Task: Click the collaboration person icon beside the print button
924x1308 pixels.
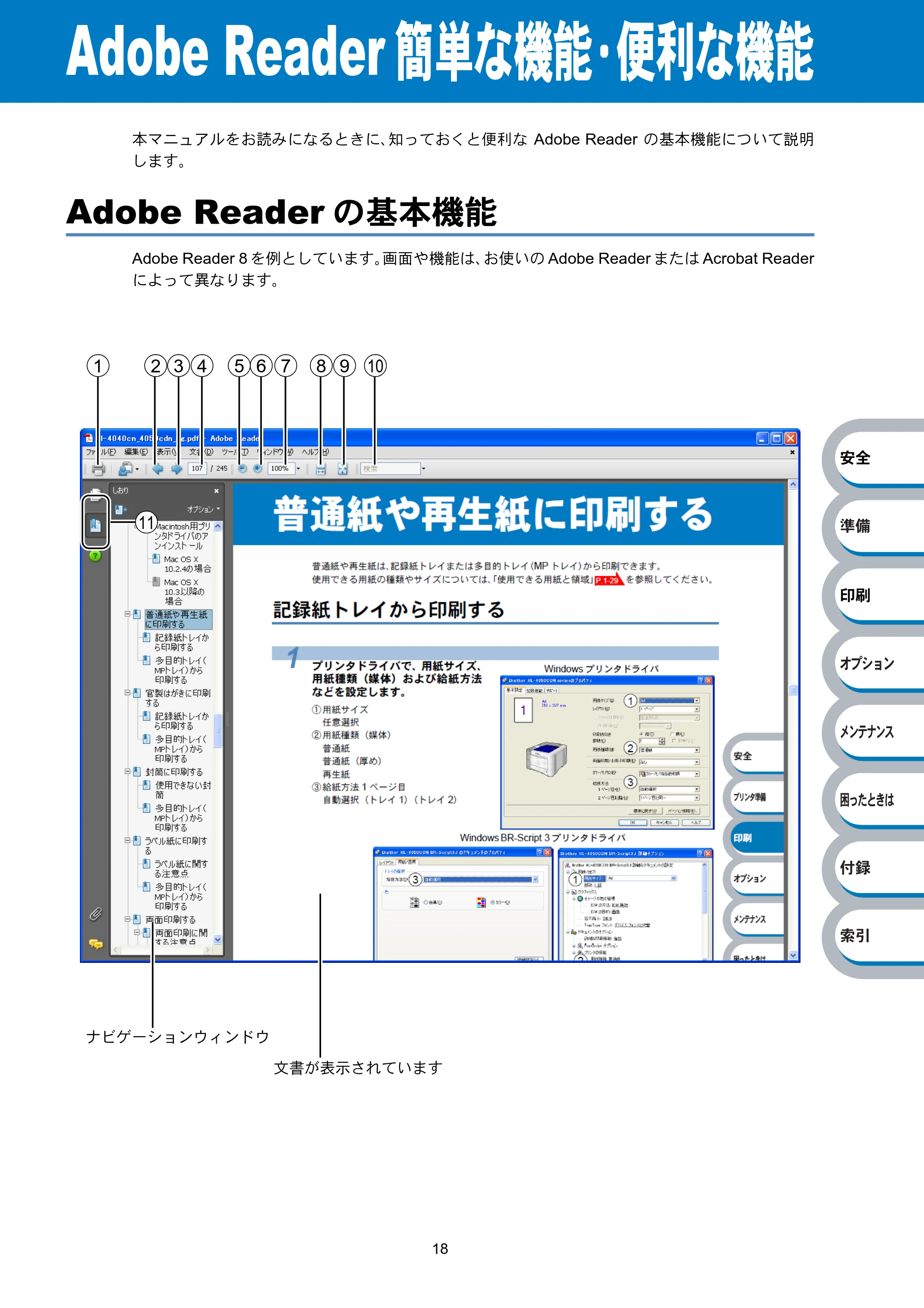Action: tap(125, 469)
